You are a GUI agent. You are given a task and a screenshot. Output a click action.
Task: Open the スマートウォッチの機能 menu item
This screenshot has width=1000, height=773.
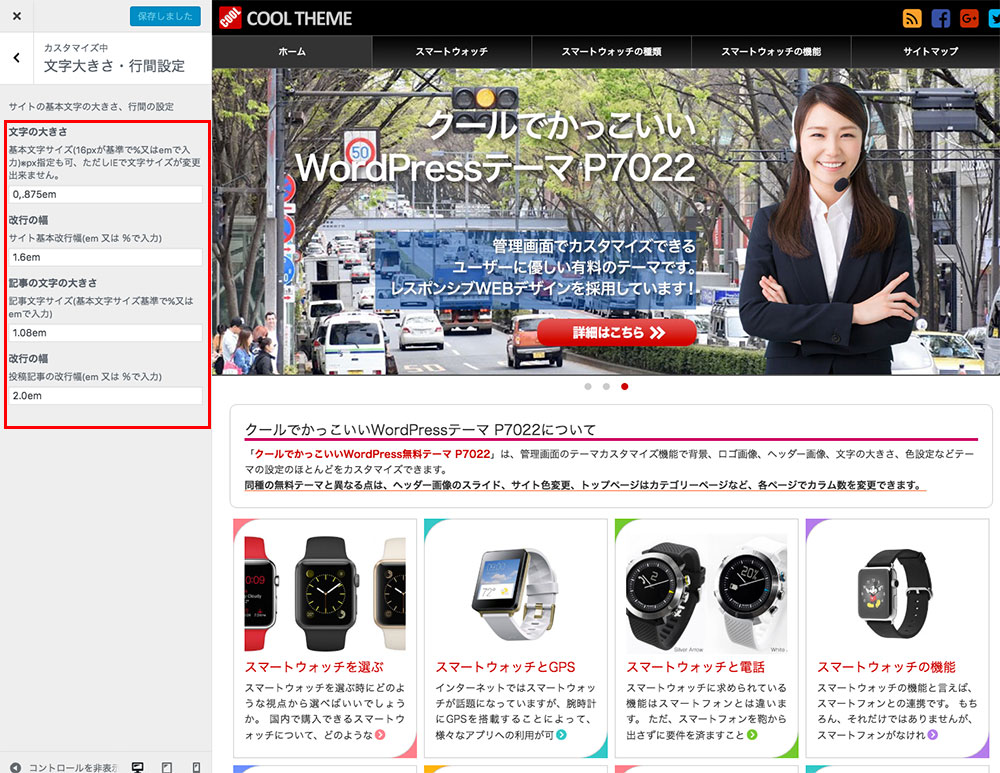[x=771, y=52]
